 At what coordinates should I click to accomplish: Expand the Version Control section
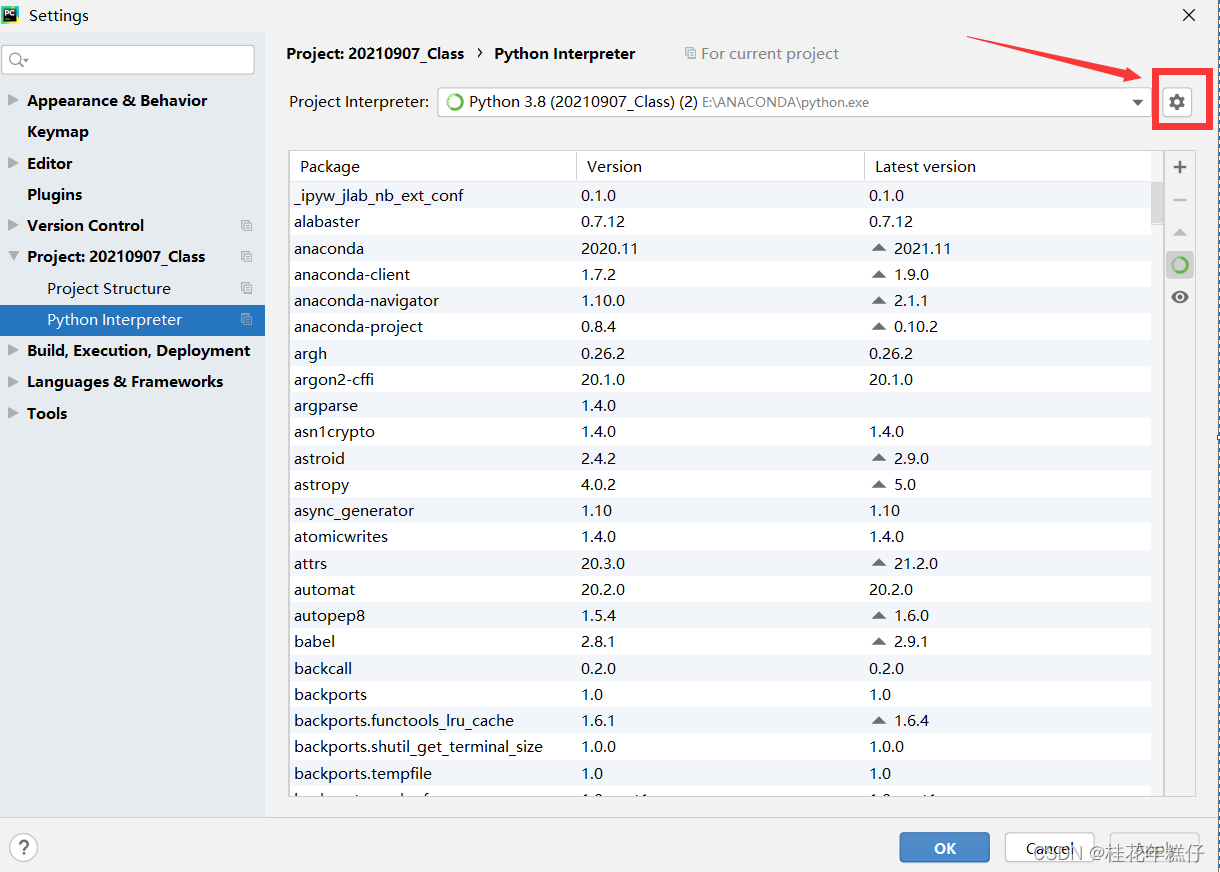[13, 225]
